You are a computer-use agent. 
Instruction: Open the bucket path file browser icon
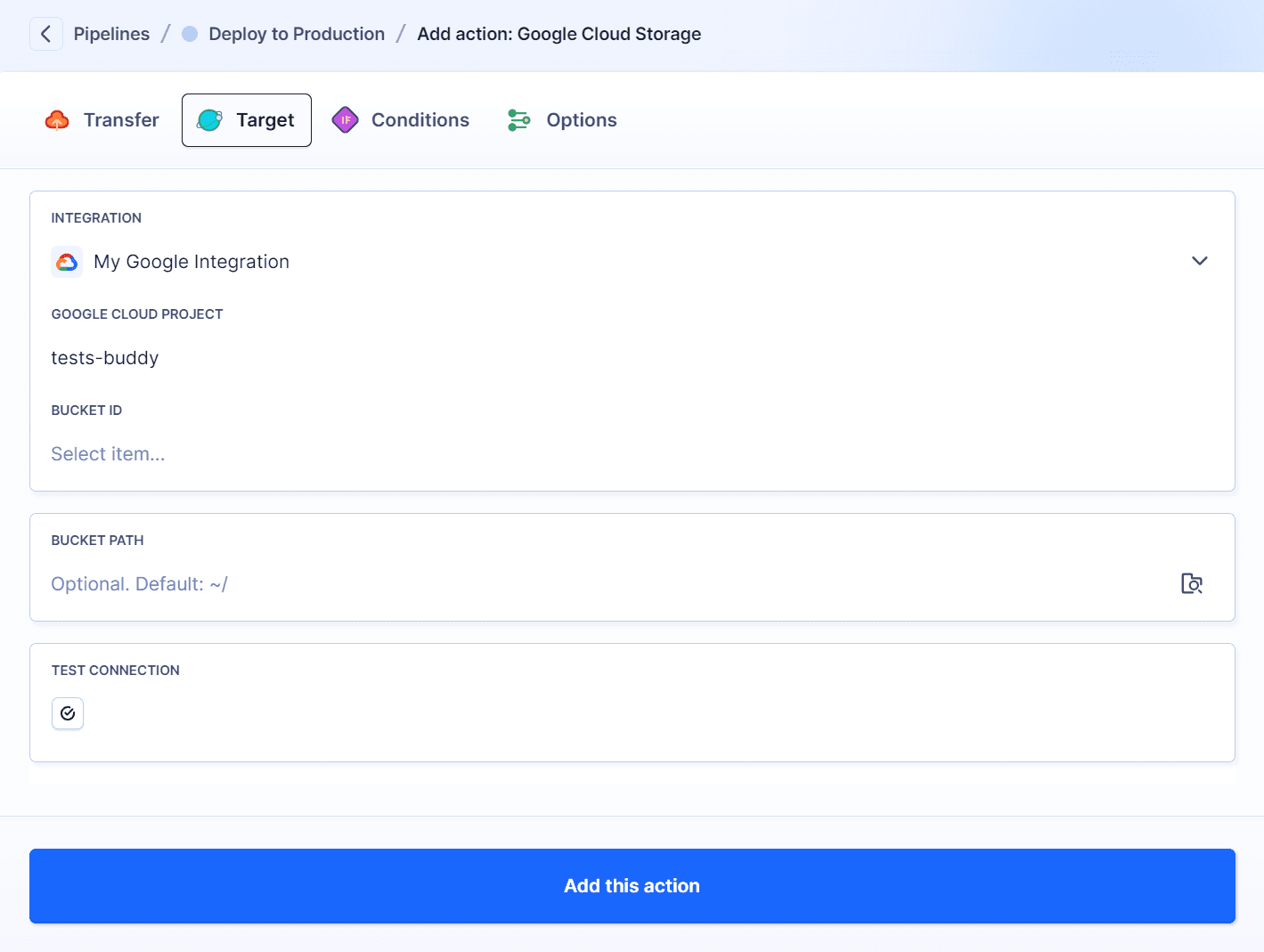(x=1192, y=583)
